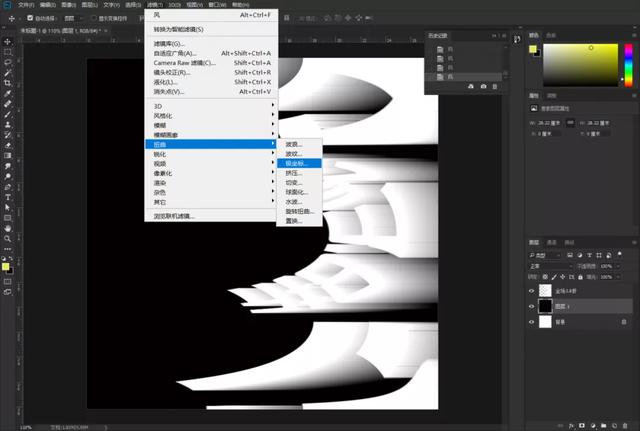
Task: Toggle visibility of the 背景 layer
Action: point(531,322)
